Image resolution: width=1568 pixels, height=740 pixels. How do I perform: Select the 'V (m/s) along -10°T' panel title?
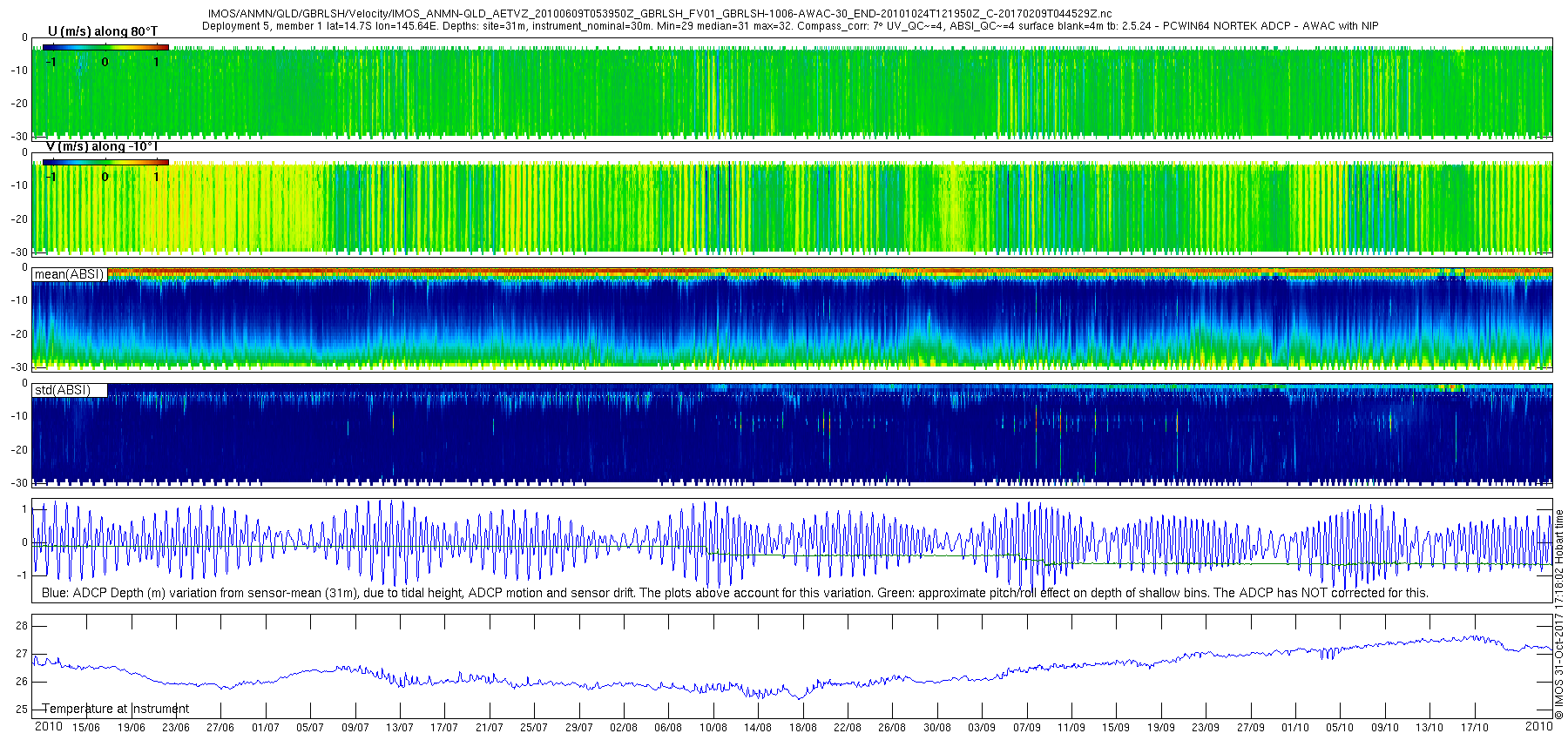[103, 146]
